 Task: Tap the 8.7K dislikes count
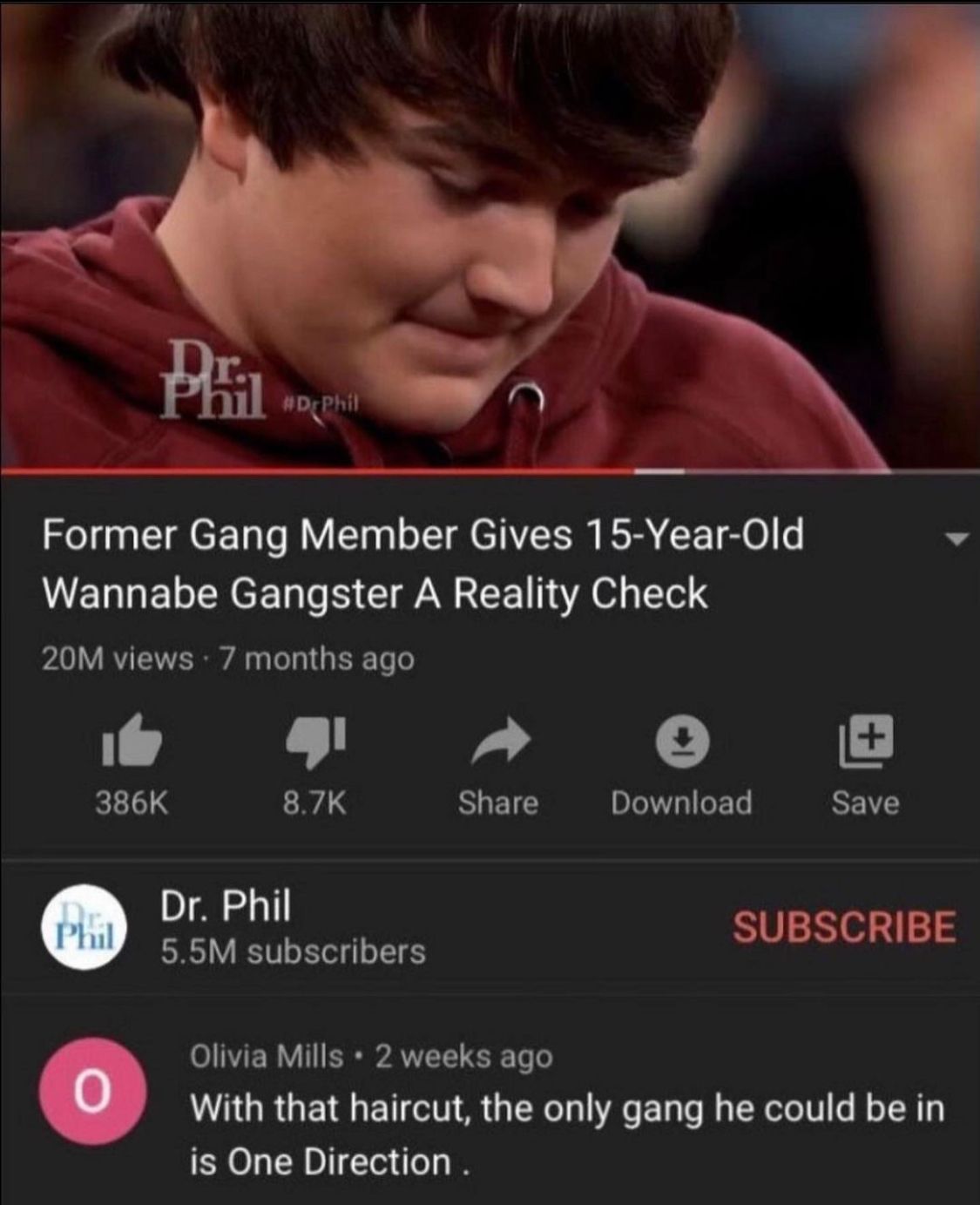coord(314,802)
